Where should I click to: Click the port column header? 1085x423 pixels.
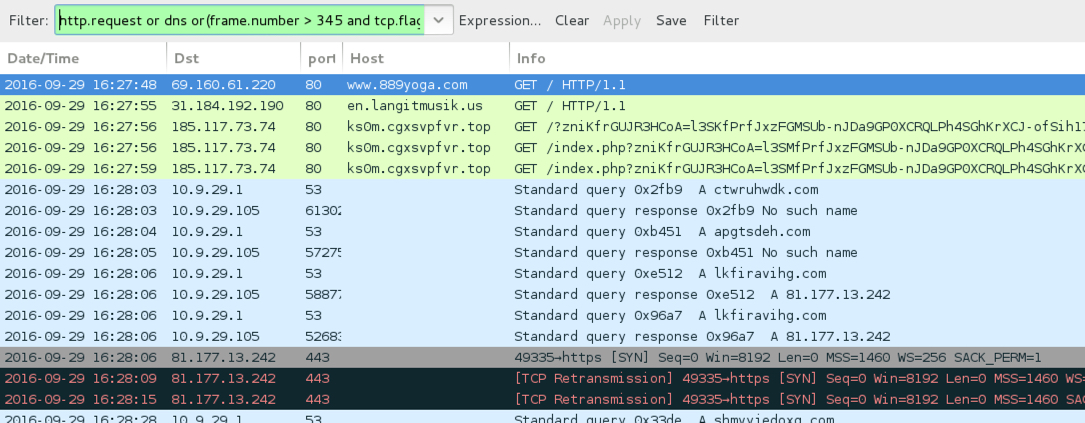[x=321, y=58]
